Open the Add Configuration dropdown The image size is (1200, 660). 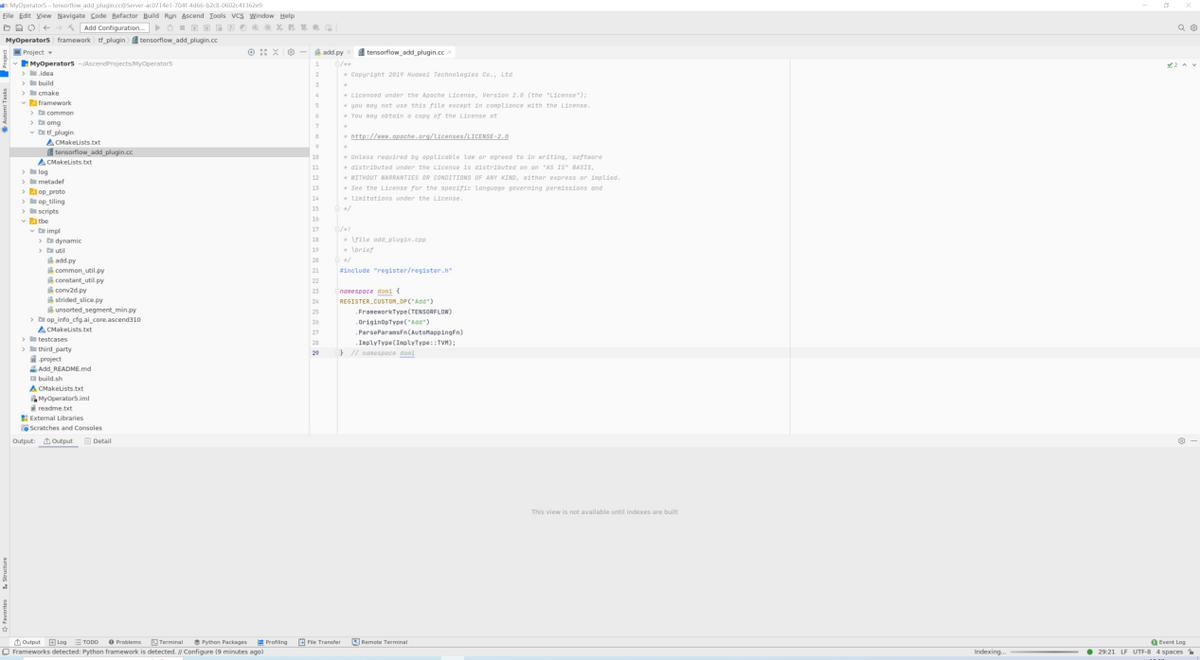(x=115, y=28)
